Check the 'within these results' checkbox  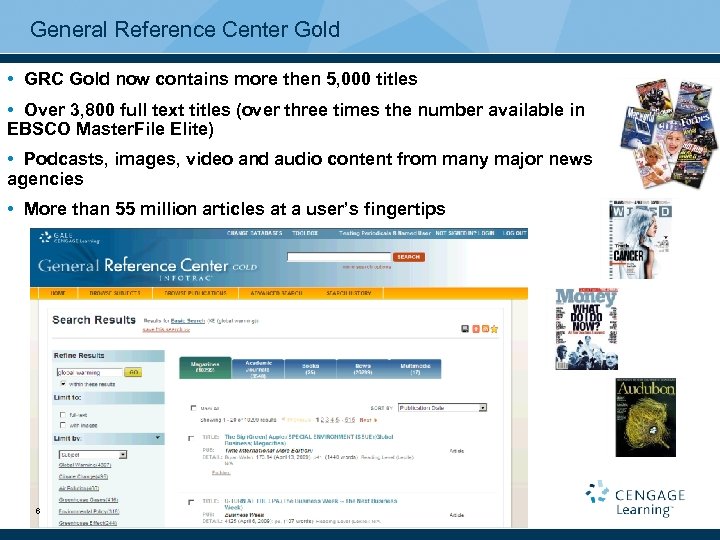[x=63, y=383]
